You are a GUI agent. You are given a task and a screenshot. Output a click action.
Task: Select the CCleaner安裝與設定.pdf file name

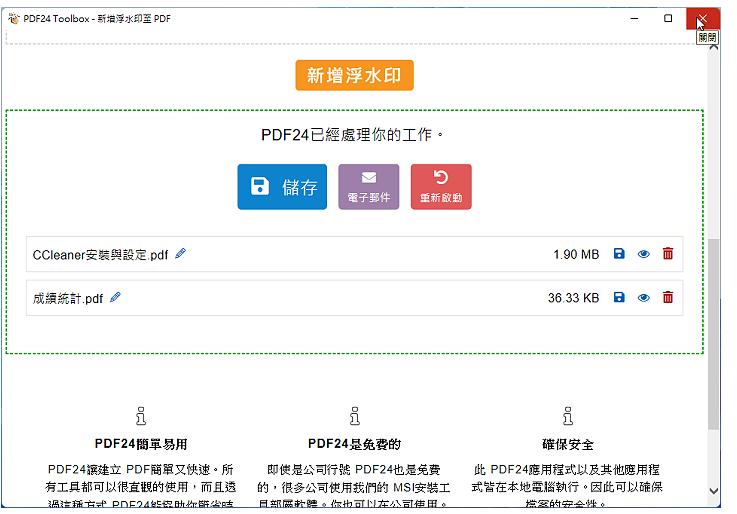pyautogui.click(x=100, y=255)
